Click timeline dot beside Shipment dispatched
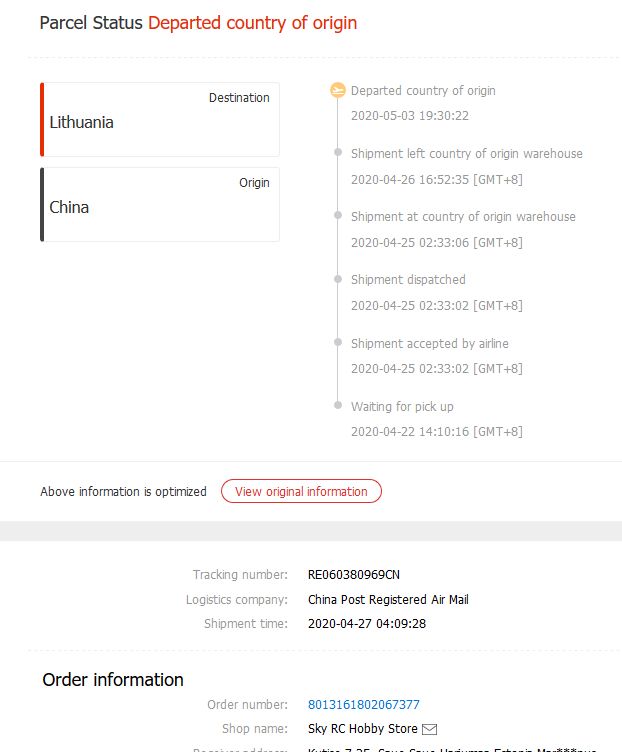622x752 pixels. point(338,280)
